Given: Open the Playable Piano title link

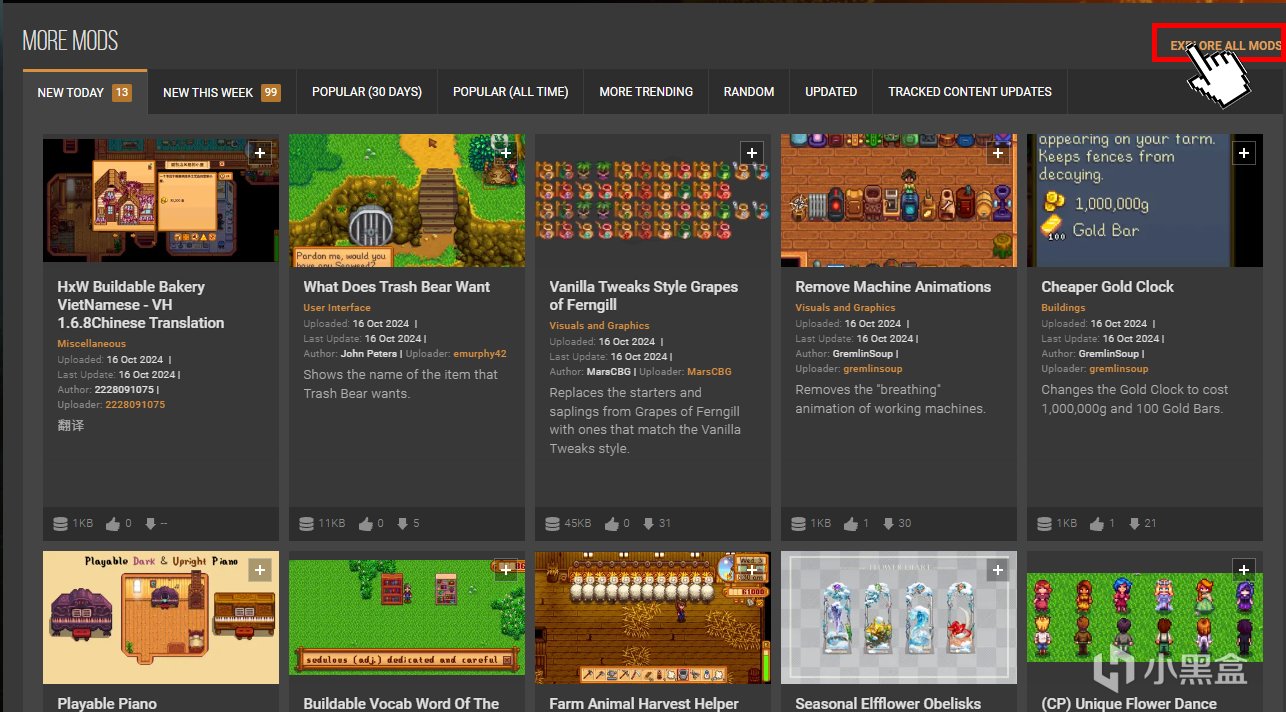Looking at the screenshot, I should click(x=107, y=704).
